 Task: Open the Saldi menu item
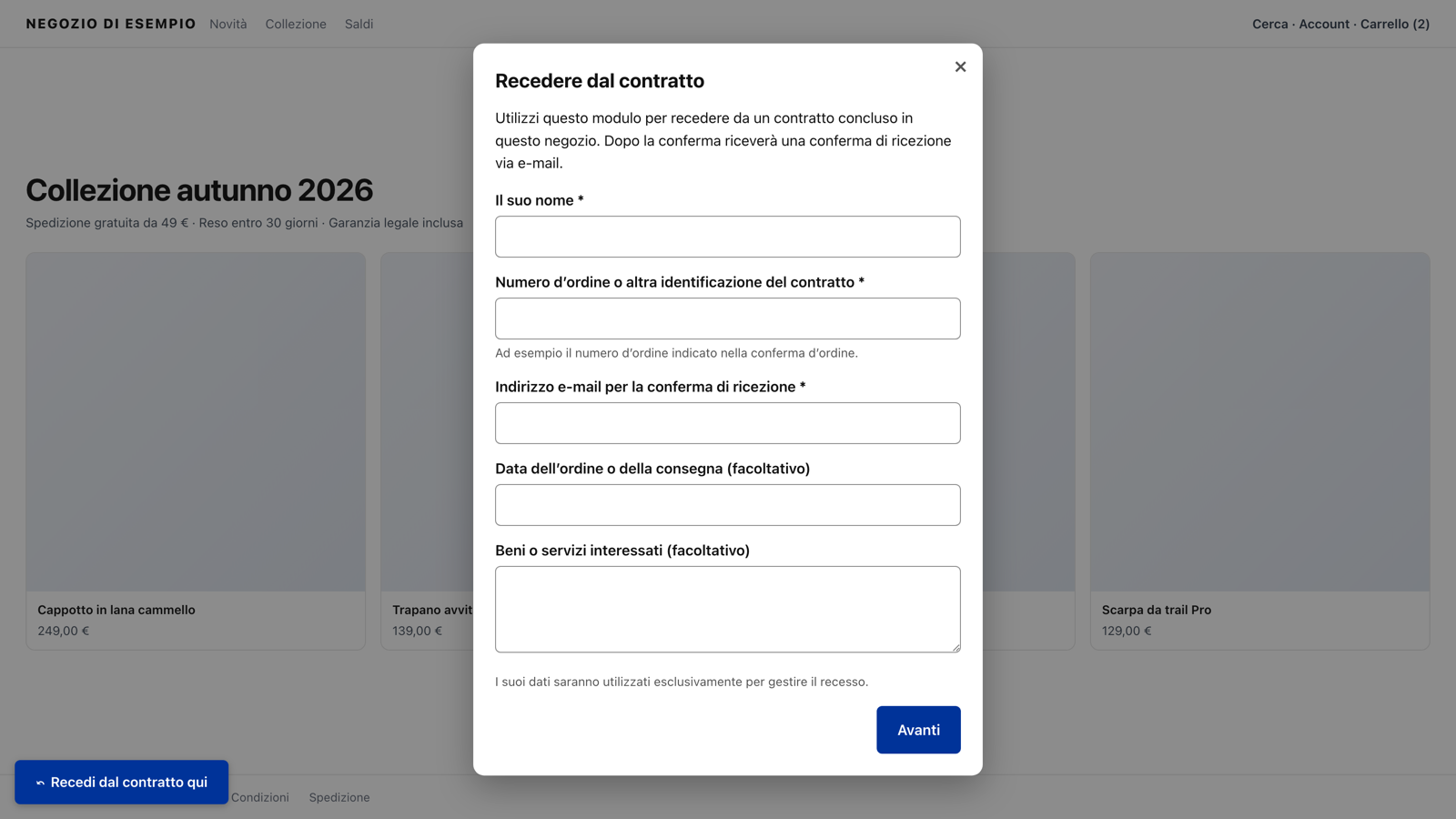(x=359, y=24)
